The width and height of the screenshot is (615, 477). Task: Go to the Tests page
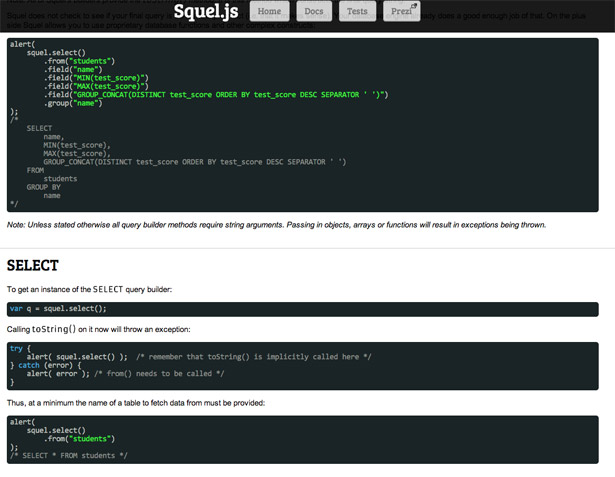click(x=357, y=11)
